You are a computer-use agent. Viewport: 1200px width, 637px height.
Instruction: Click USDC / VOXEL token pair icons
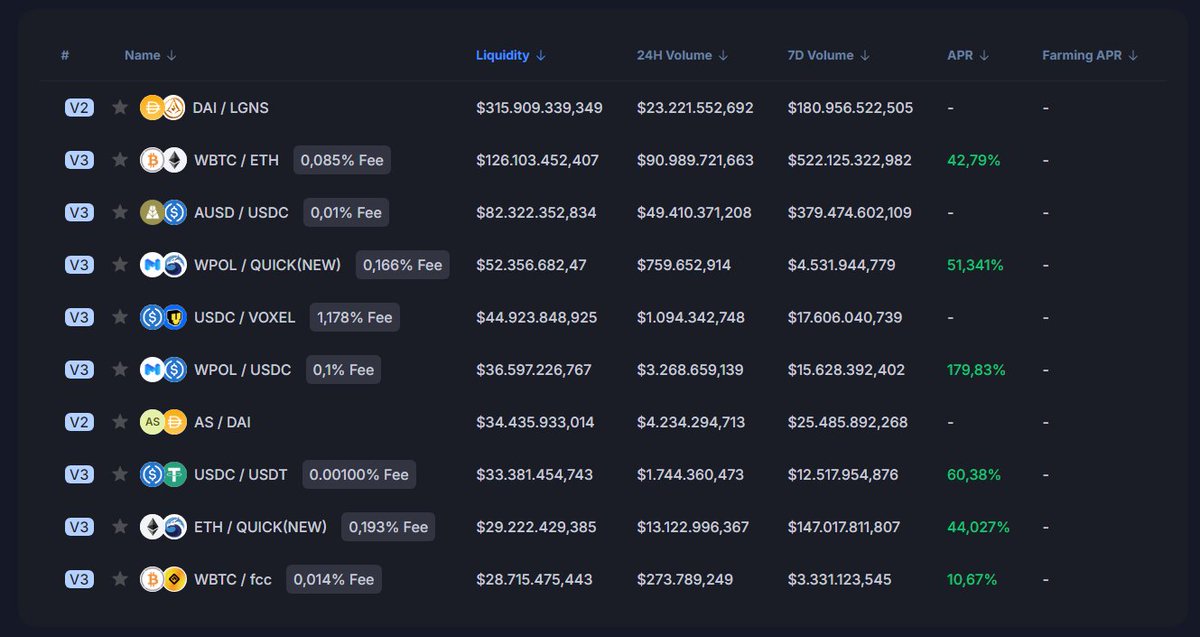[163, 317]
